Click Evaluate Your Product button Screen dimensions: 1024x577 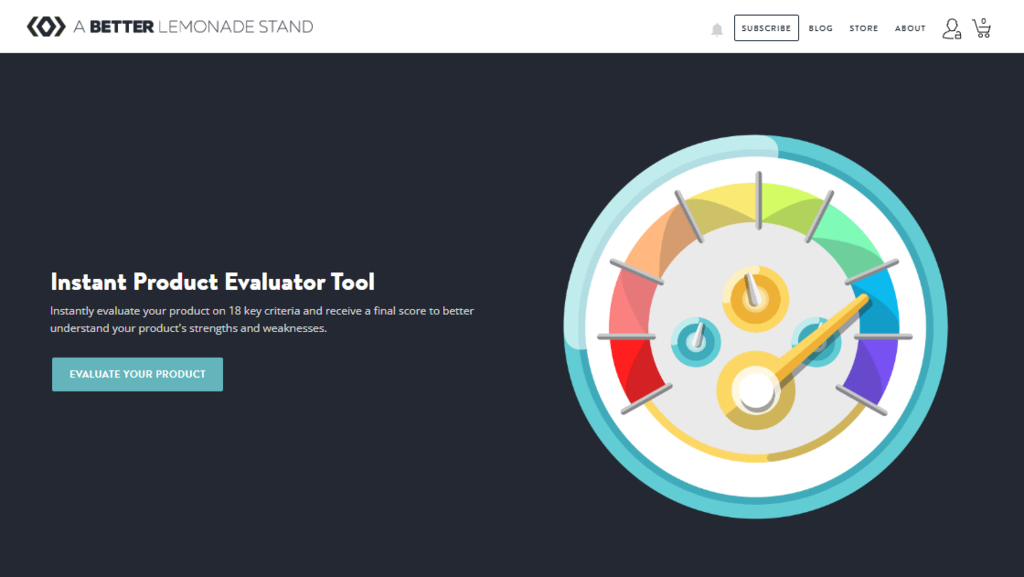(x=137, y=374)
